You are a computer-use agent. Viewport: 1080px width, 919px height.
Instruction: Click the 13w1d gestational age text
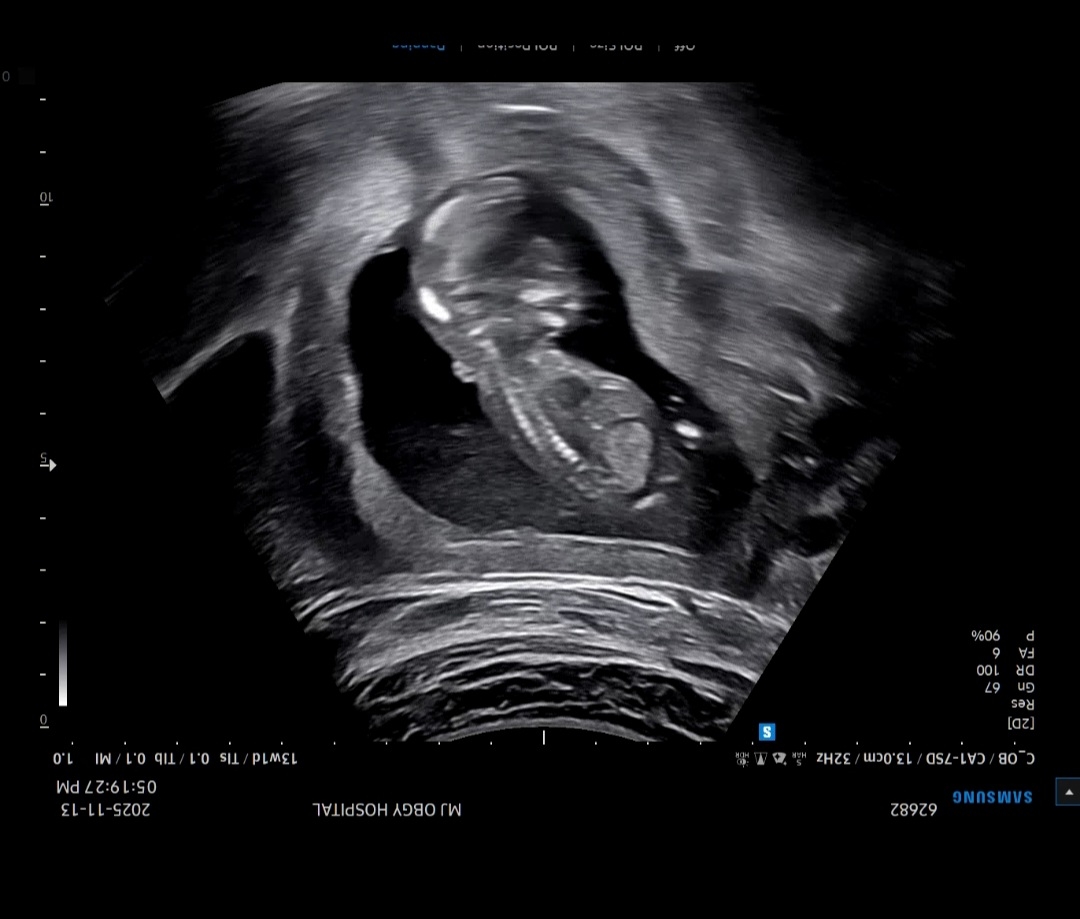click(x=275, y=758)
